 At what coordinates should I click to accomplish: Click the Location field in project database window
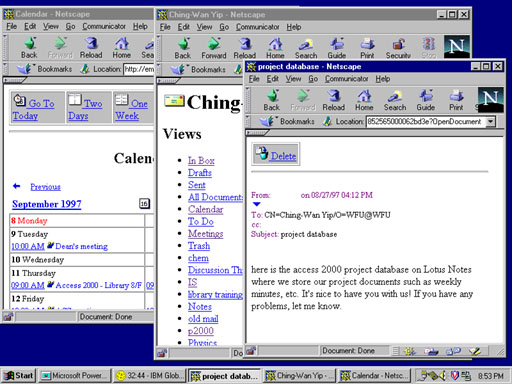(426, 121)
